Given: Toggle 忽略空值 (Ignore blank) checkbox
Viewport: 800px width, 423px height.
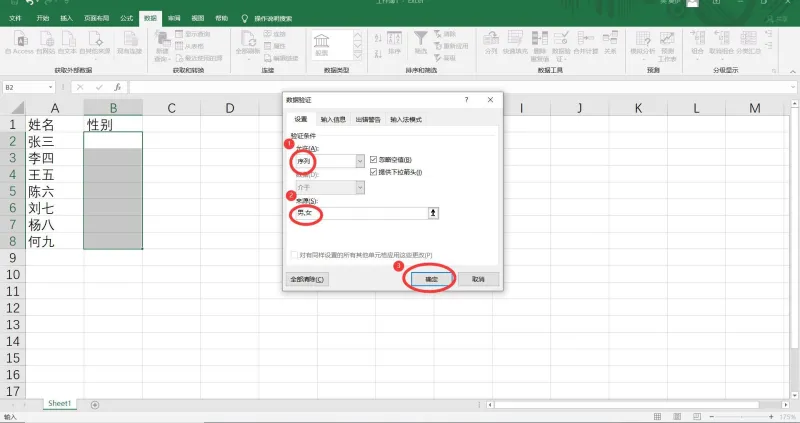Looking at the screenshot, I should click(373, 160).
